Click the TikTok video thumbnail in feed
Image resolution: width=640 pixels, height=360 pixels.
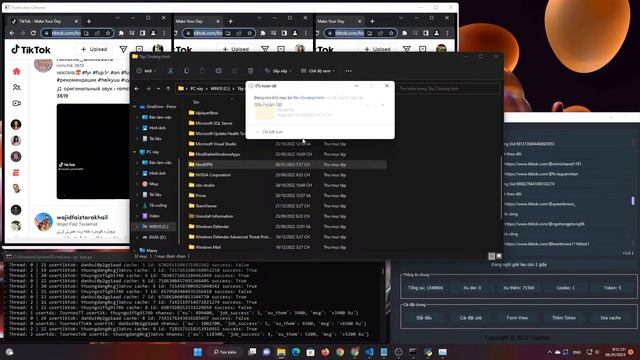[93, 151]
